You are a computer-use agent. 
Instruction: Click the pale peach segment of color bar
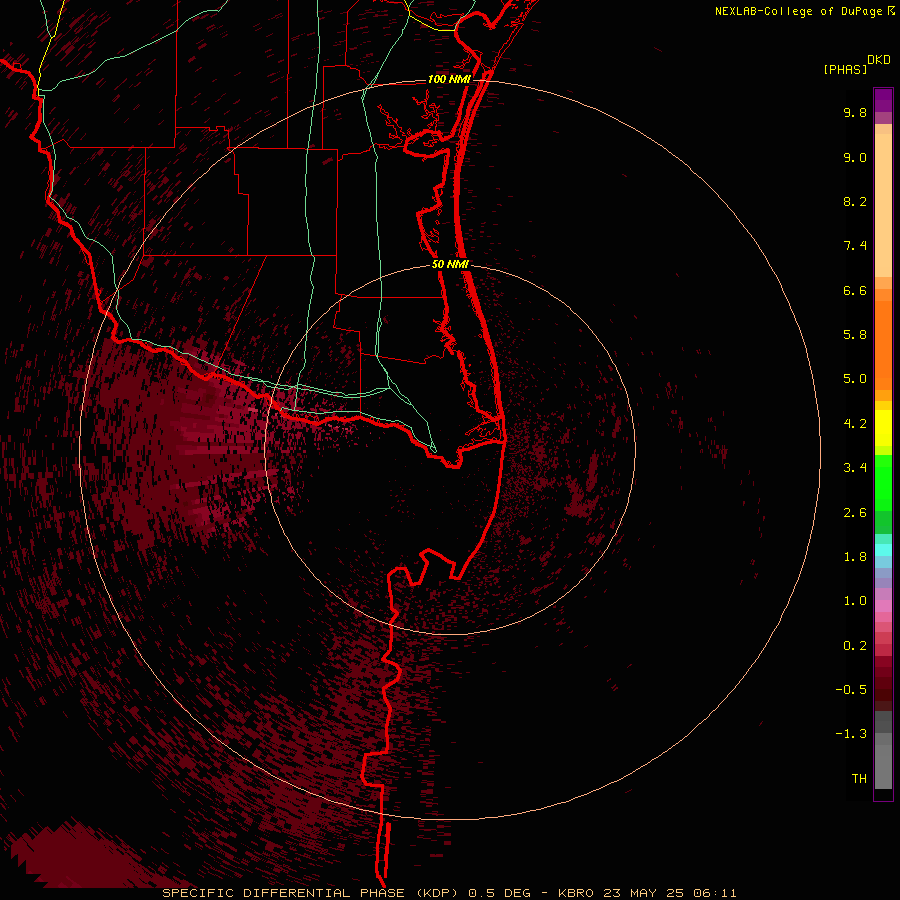(x=883, y=205)
